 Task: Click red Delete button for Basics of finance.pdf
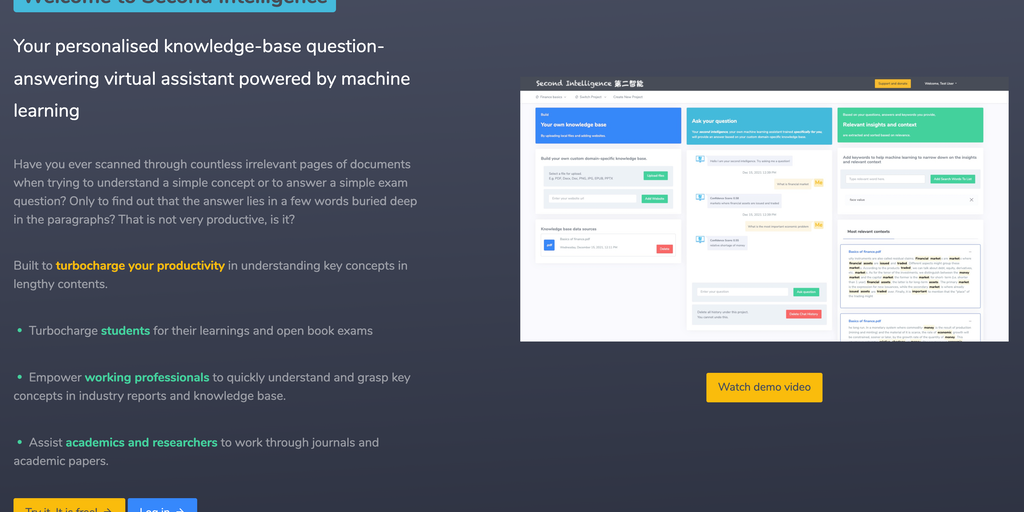click(664, 249)
